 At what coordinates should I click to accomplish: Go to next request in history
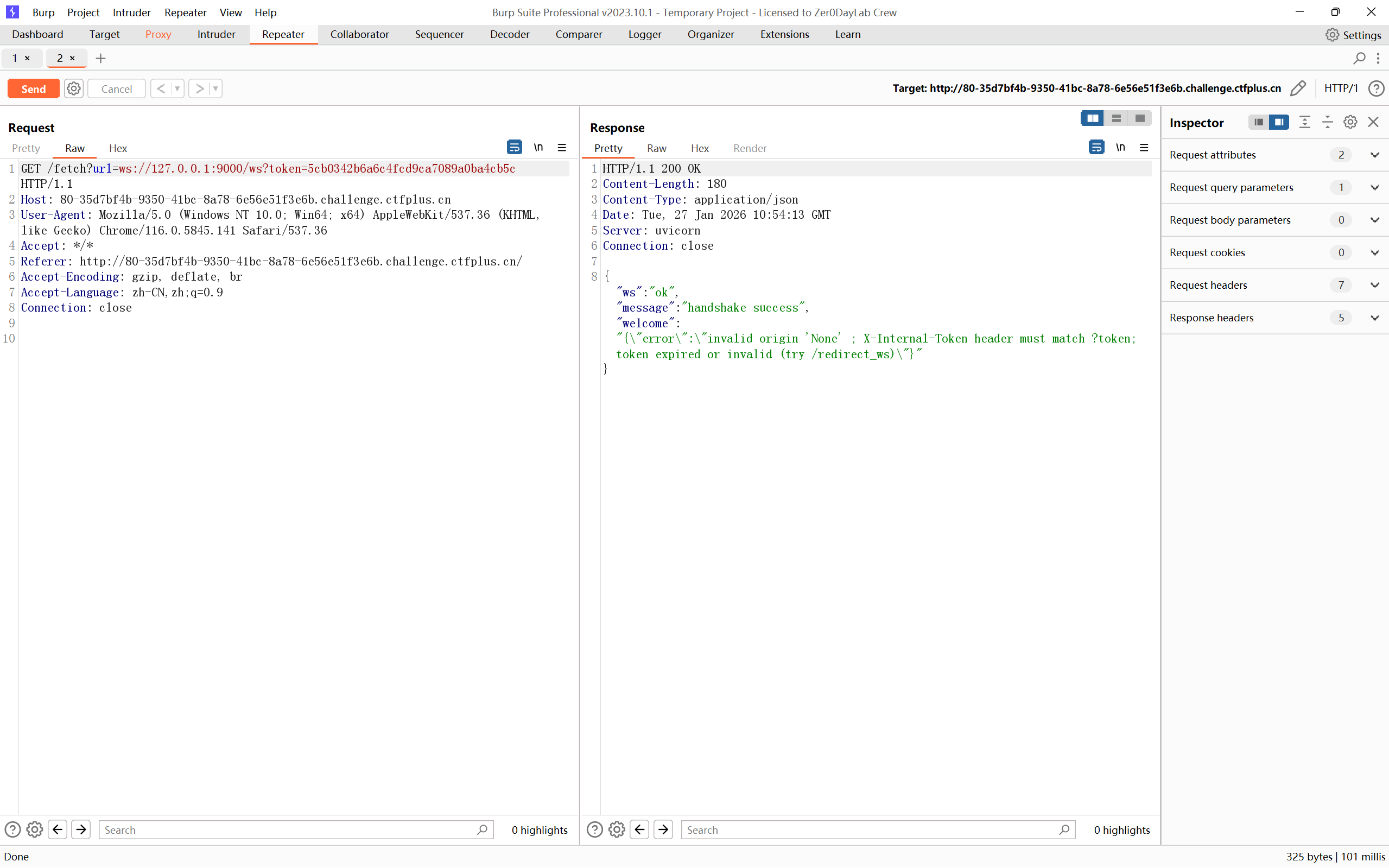pyautogui.click(x=199, y=88)
